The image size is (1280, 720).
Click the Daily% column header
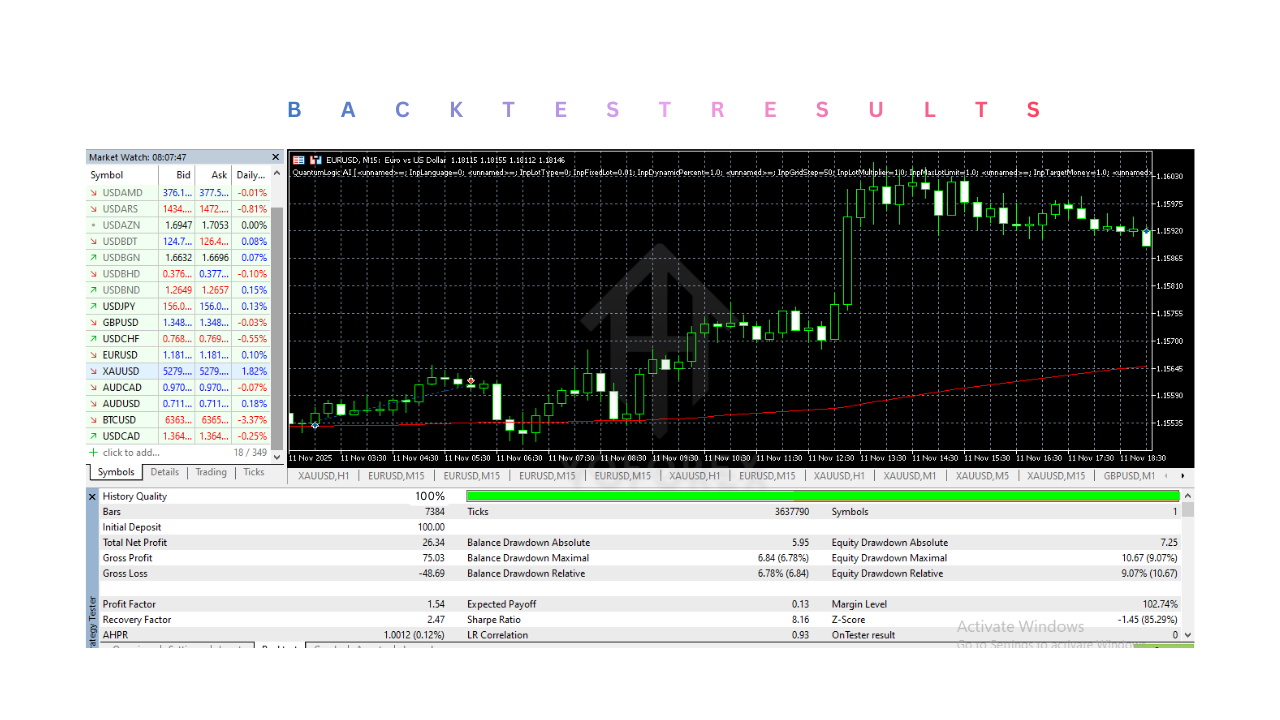[x=250, y=175]
